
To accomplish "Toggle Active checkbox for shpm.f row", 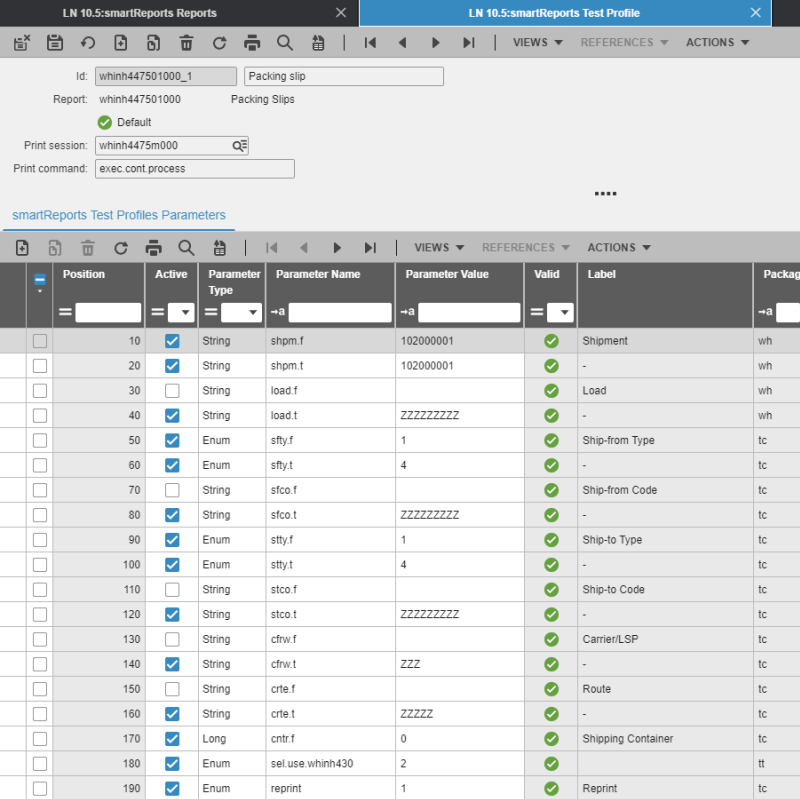I will (x=172, y=341).
